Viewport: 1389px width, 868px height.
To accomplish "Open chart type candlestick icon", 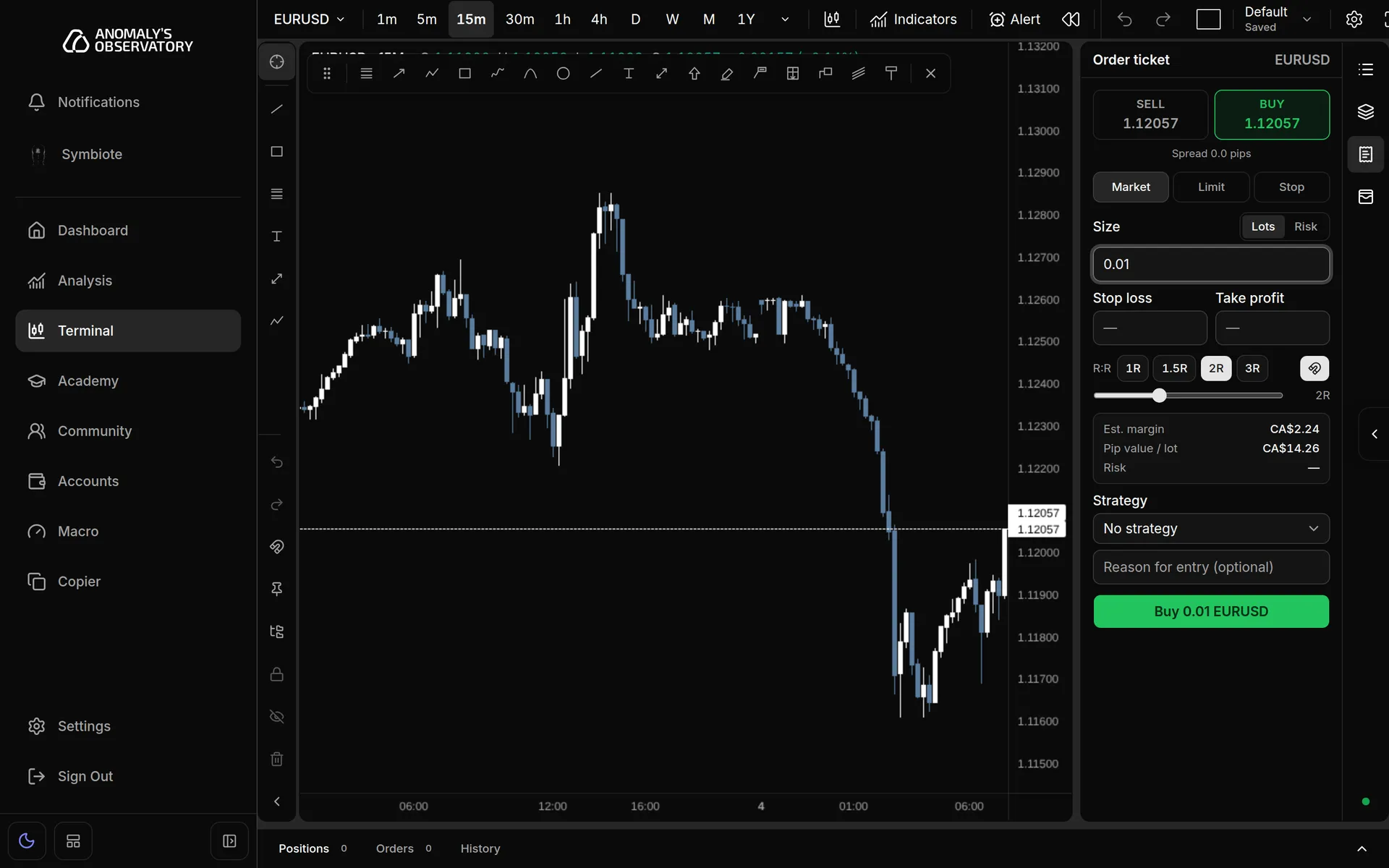I will (x=832, y=20).
